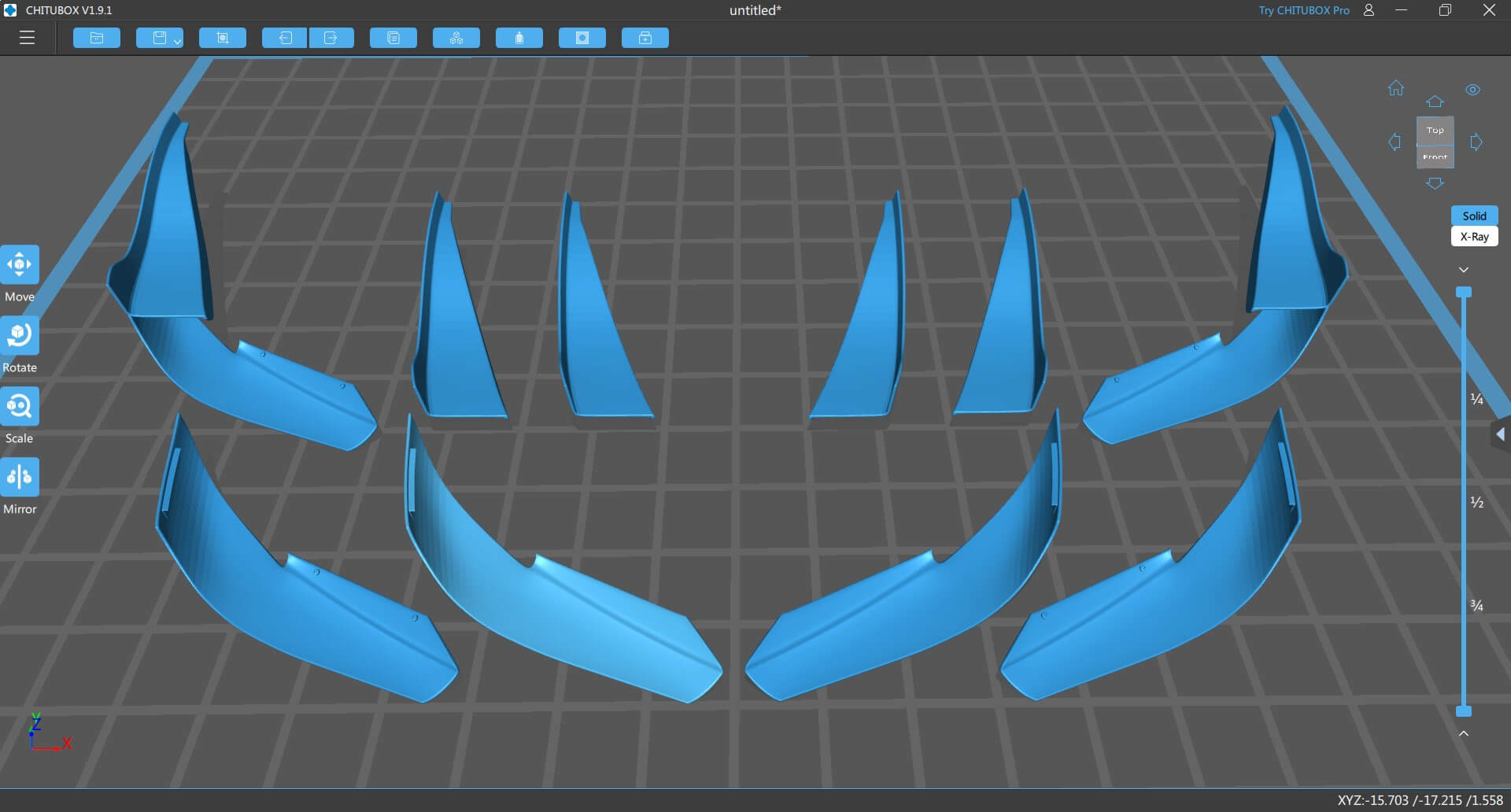The image size is (1511, 812).
Task: Reset camera with the home view icon
Action: point(1396,88)
